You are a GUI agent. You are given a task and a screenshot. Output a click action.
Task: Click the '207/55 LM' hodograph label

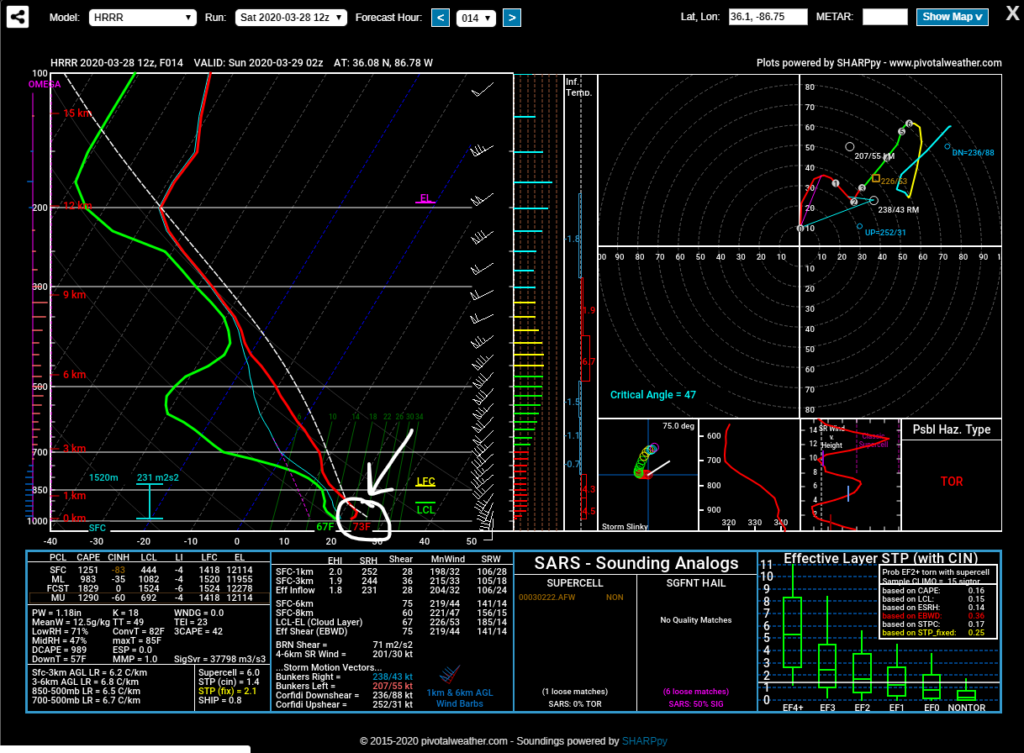point(874,157)
